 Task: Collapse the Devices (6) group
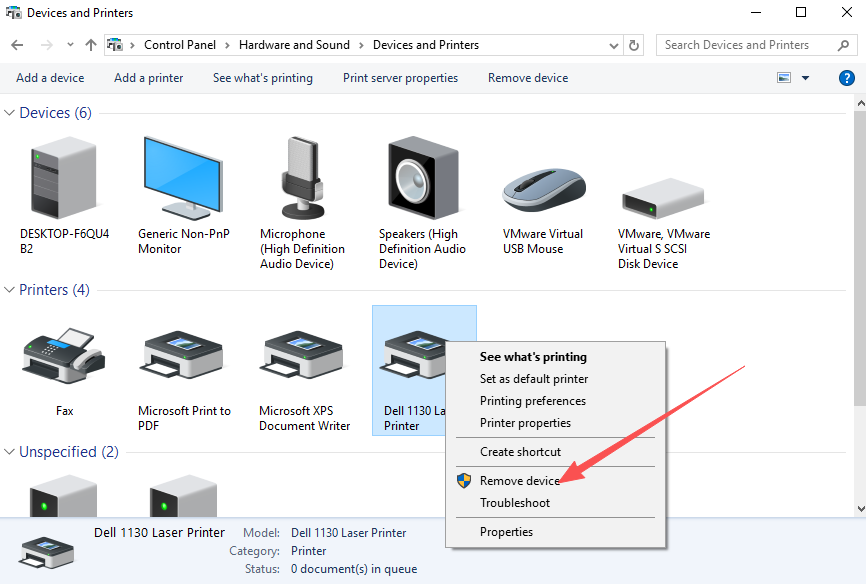[x=9, y=113]
